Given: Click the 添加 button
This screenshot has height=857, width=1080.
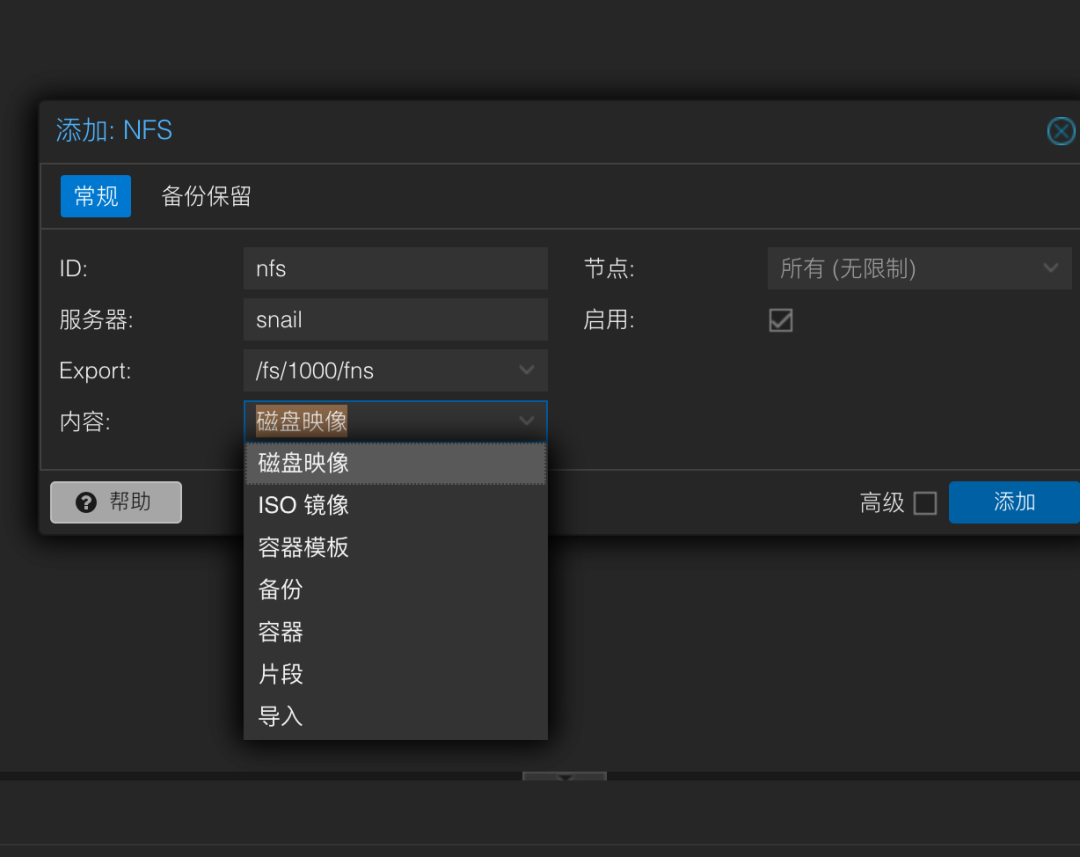Looking at the screenshot, I should pyautogui.click(x=1013, y=502).
